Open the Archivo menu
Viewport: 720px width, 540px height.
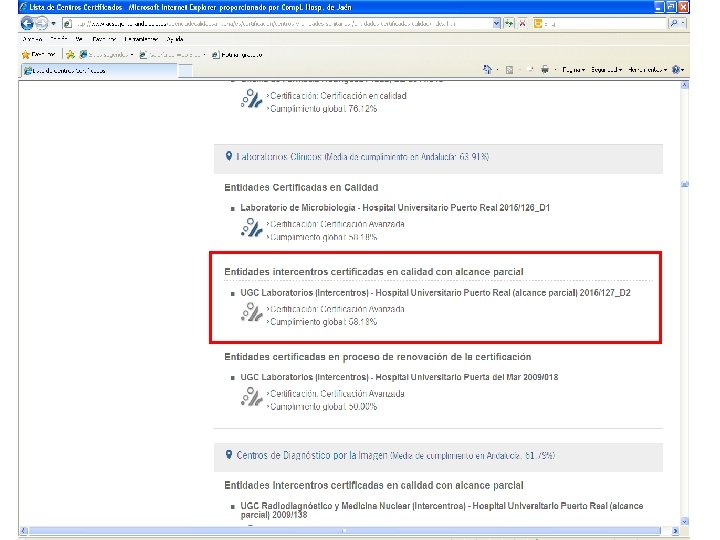click(x=32, y=39)
